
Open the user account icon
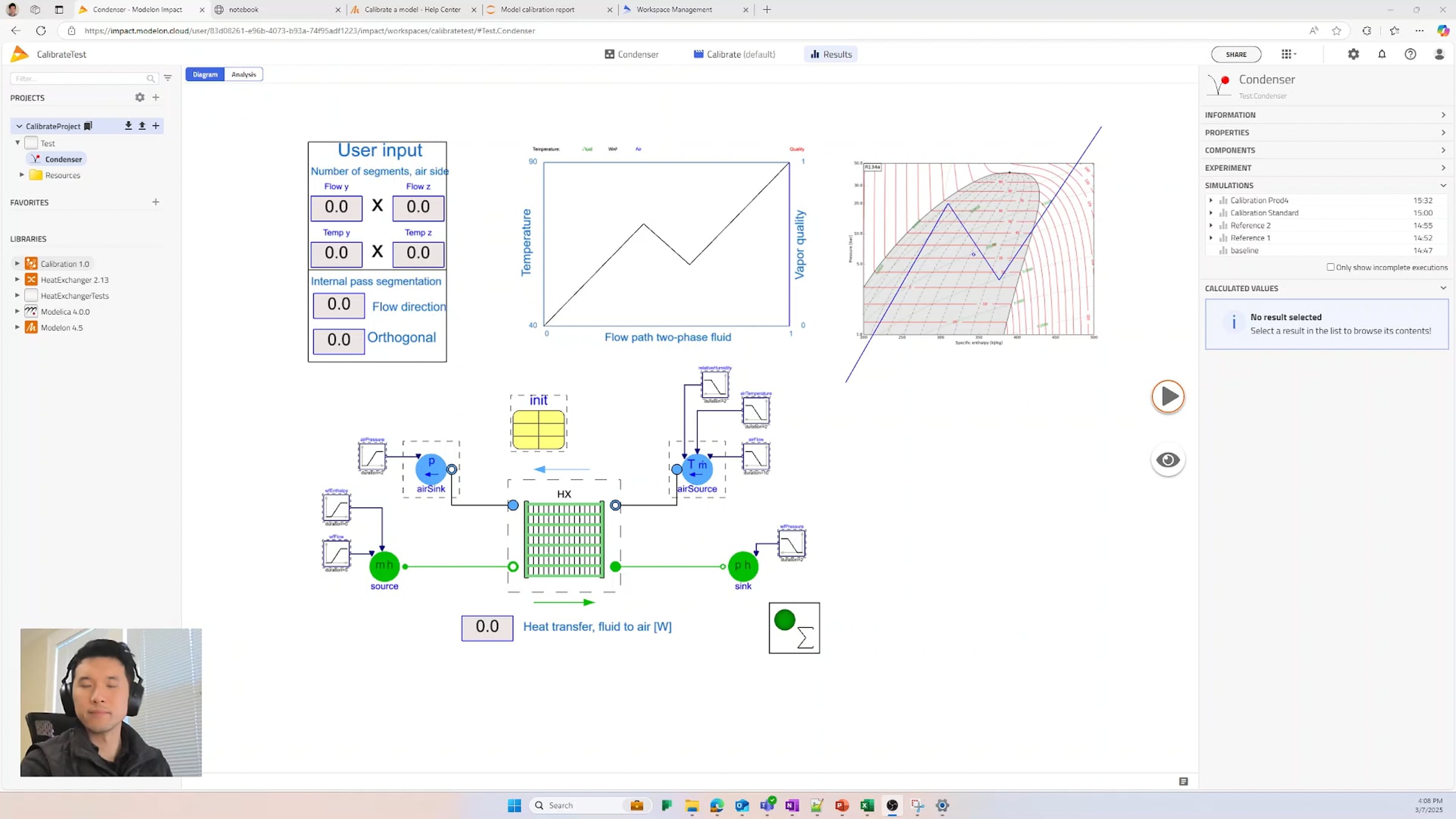point(1439,54)
